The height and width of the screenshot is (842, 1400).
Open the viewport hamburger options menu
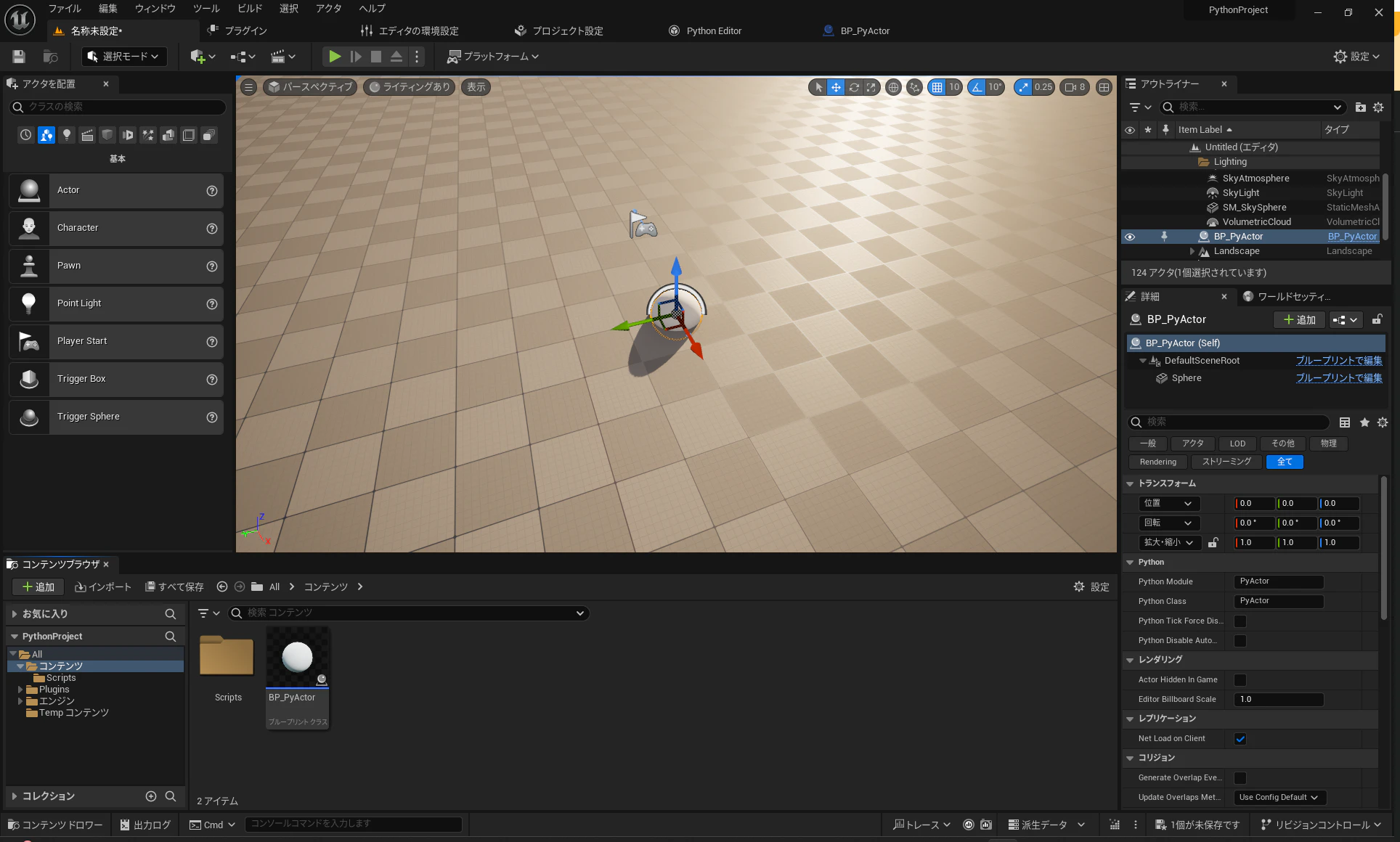[x=248, y=87]
